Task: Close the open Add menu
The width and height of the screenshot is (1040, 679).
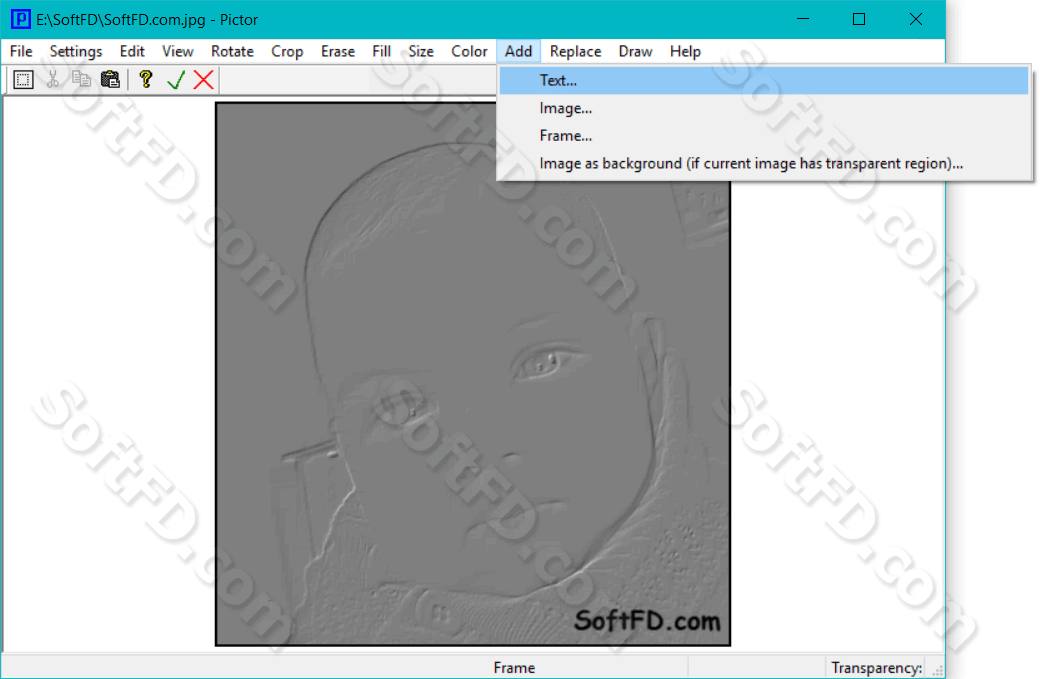Action: (518, 51)
